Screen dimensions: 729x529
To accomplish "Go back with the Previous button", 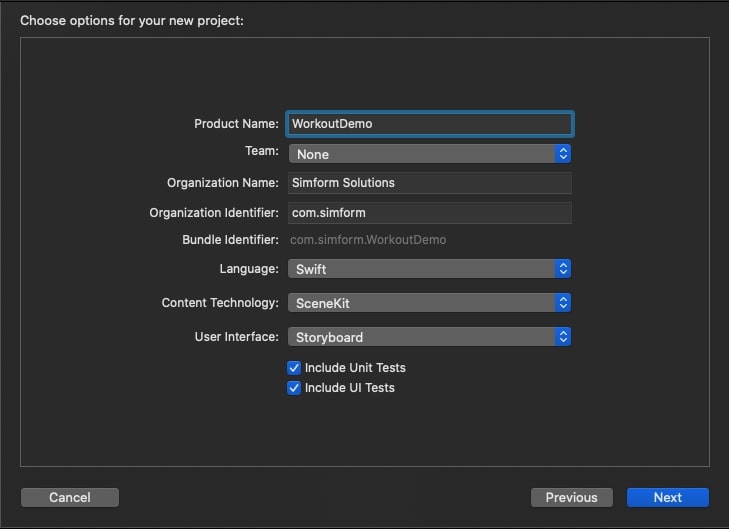I will point(571,497).
